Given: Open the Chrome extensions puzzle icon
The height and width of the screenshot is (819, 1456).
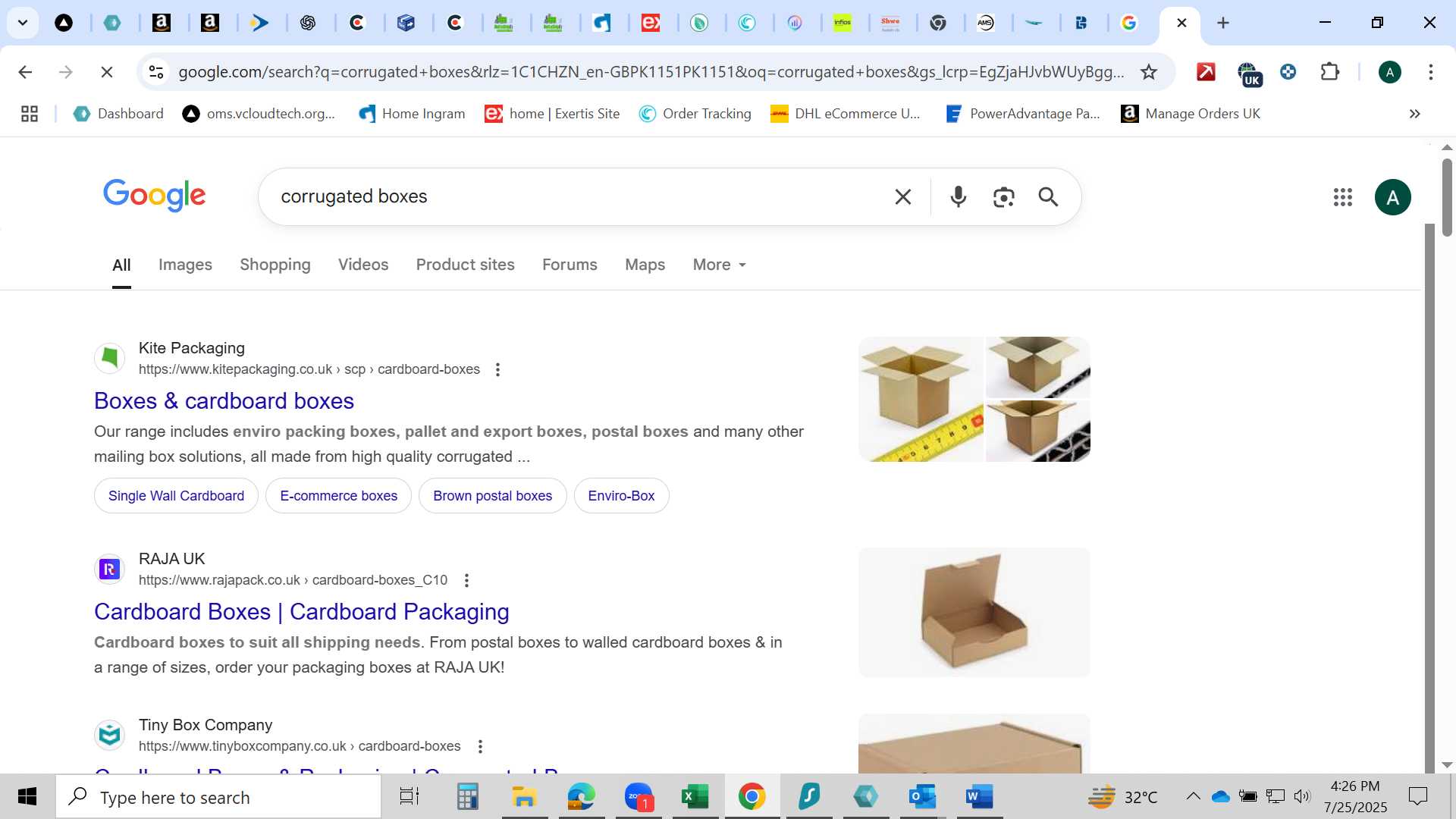Looking at the screenshot, I should click(x=1329, y=72).
